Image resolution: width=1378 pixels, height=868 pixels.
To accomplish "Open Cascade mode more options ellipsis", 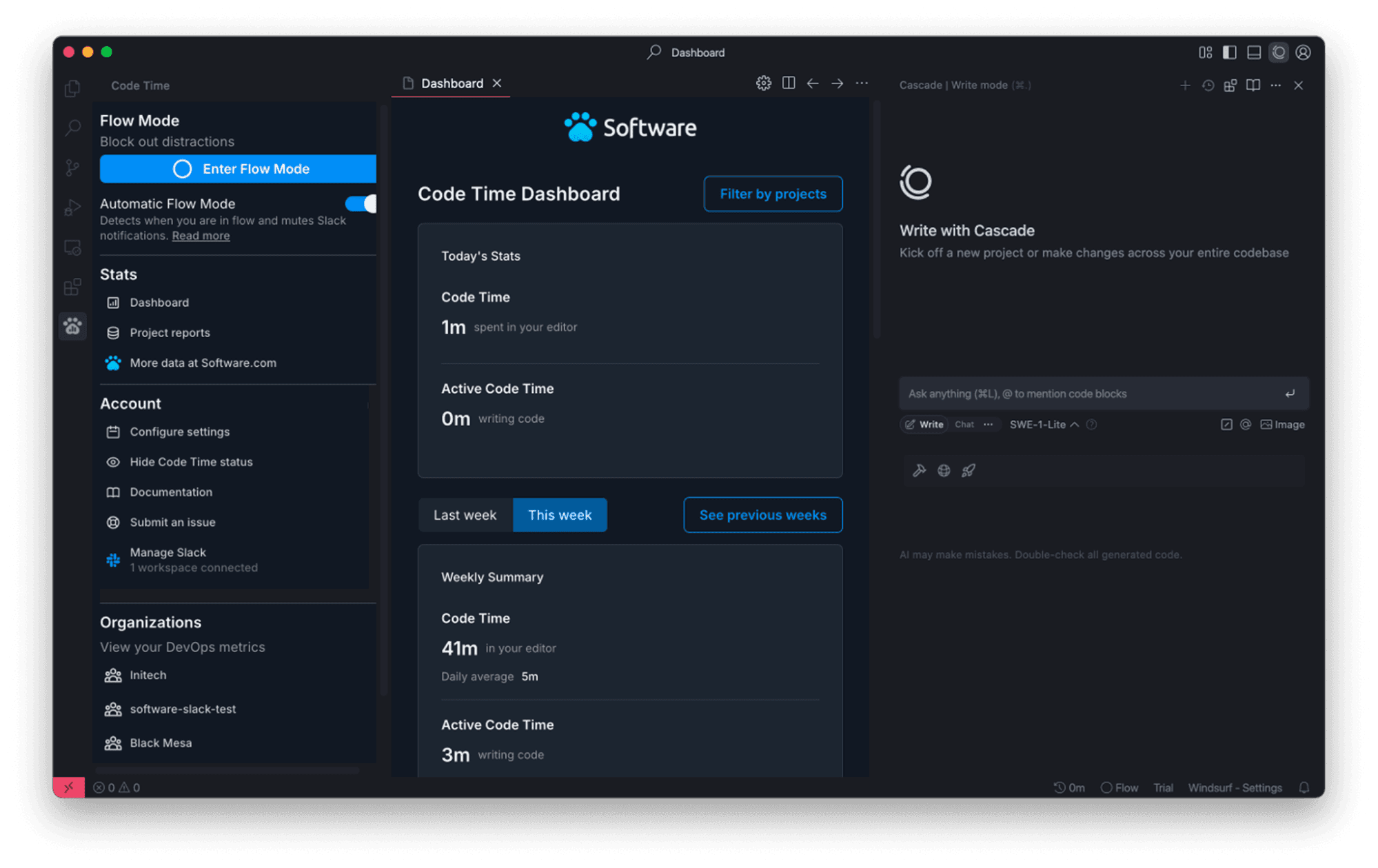I will pyautogui.click(x=989, y=425).
